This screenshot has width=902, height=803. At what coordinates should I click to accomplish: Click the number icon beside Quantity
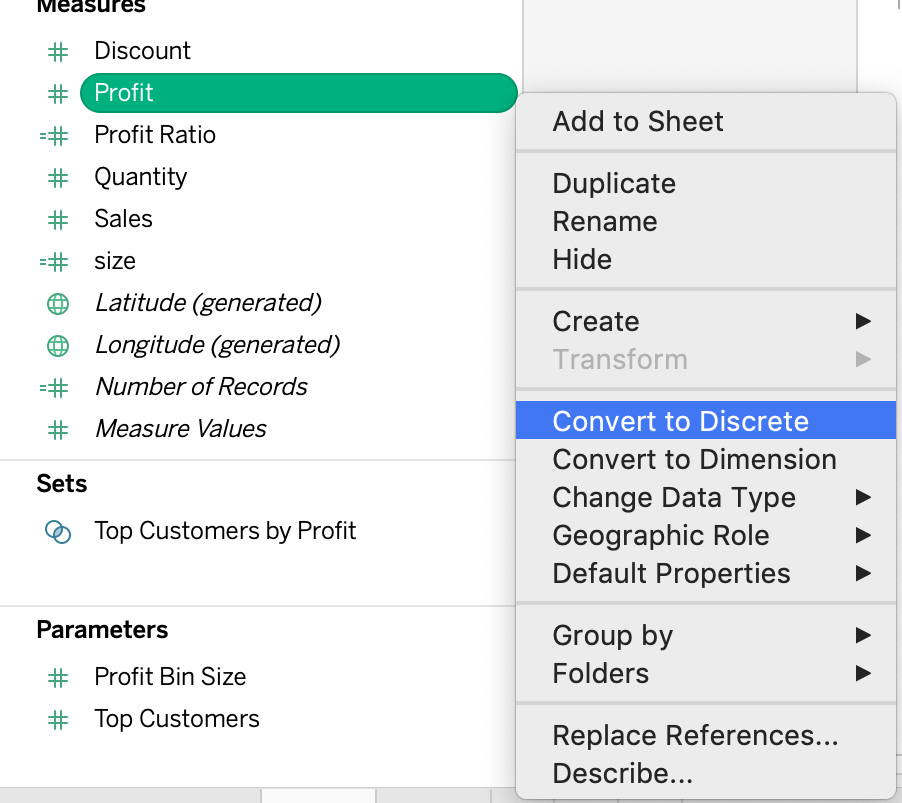click(x=58, y=178)
